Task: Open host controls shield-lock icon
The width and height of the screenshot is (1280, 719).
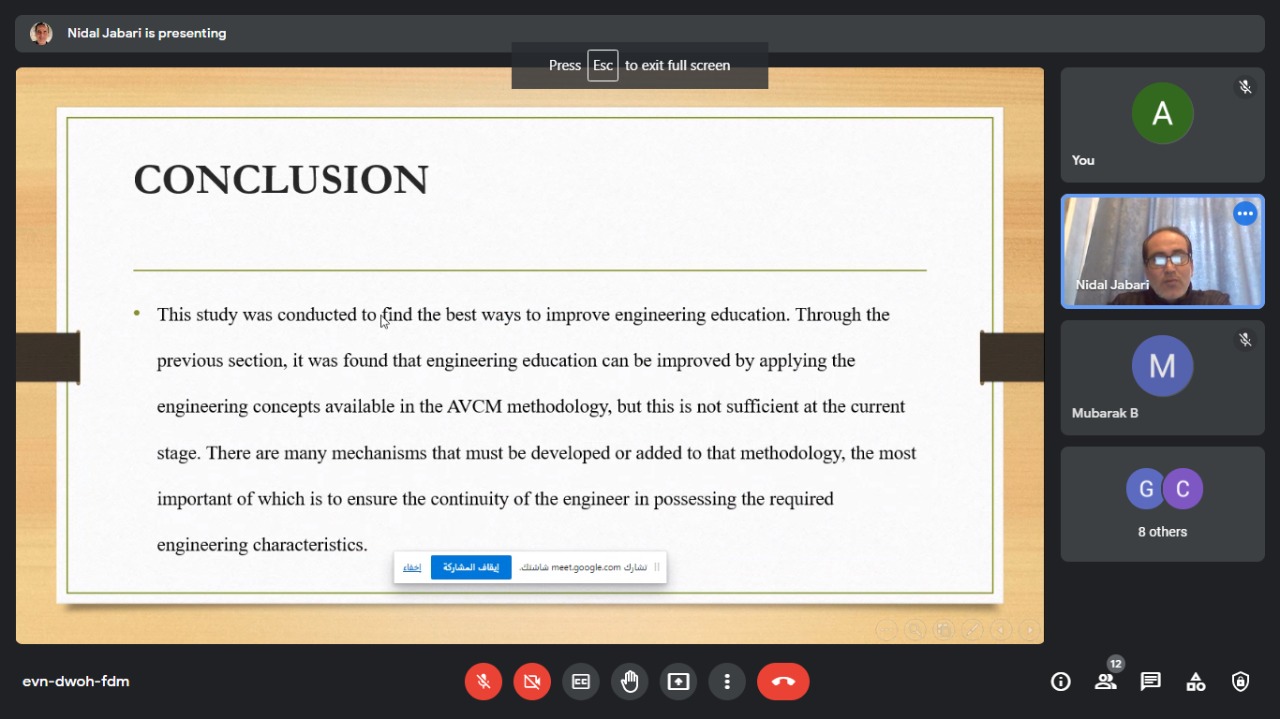Action: (1241, 682)
